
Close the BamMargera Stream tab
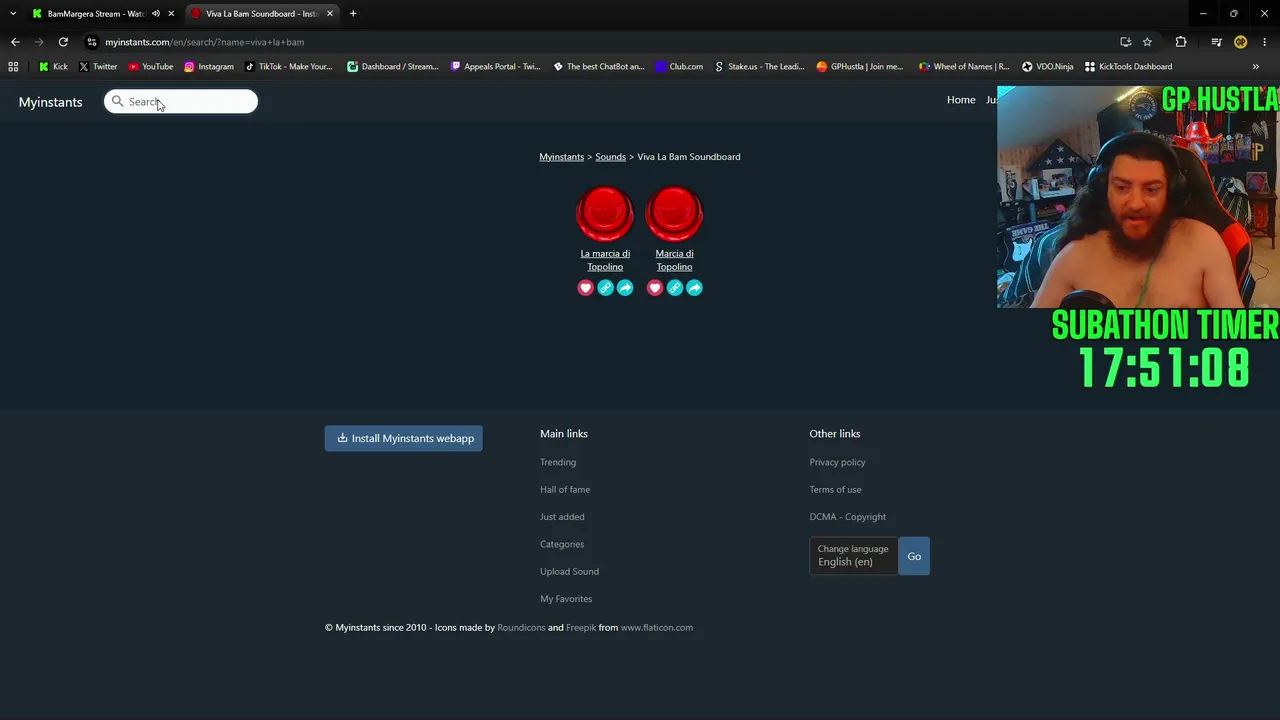(172, 14)
